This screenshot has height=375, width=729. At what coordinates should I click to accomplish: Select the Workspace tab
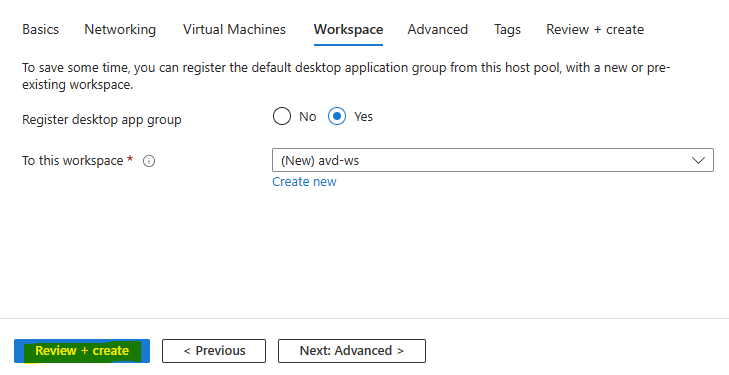[348, 29]
